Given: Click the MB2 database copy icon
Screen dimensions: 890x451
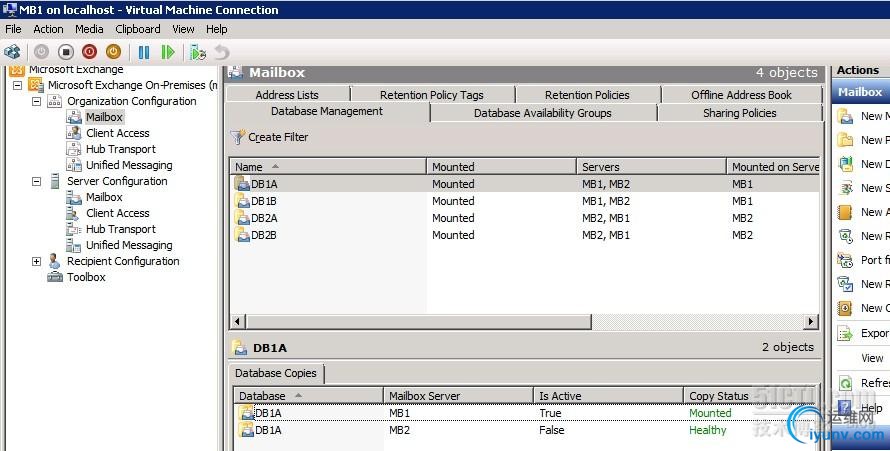Looking at the screenshot, I should pyautogui.click(x=246, y=430).
